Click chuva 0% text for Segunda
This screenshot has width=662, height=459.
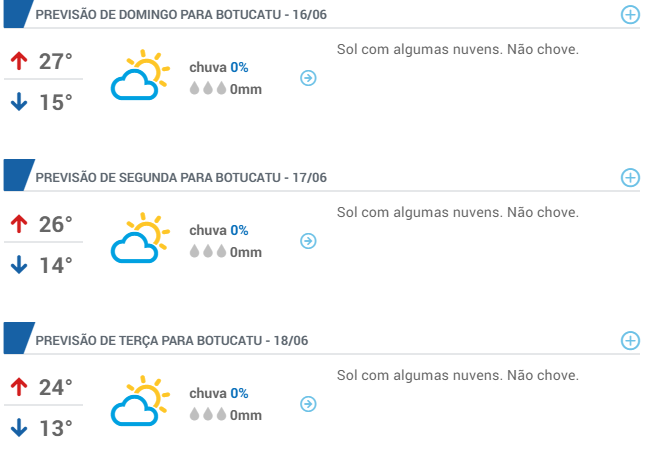(x=219, y=231)
